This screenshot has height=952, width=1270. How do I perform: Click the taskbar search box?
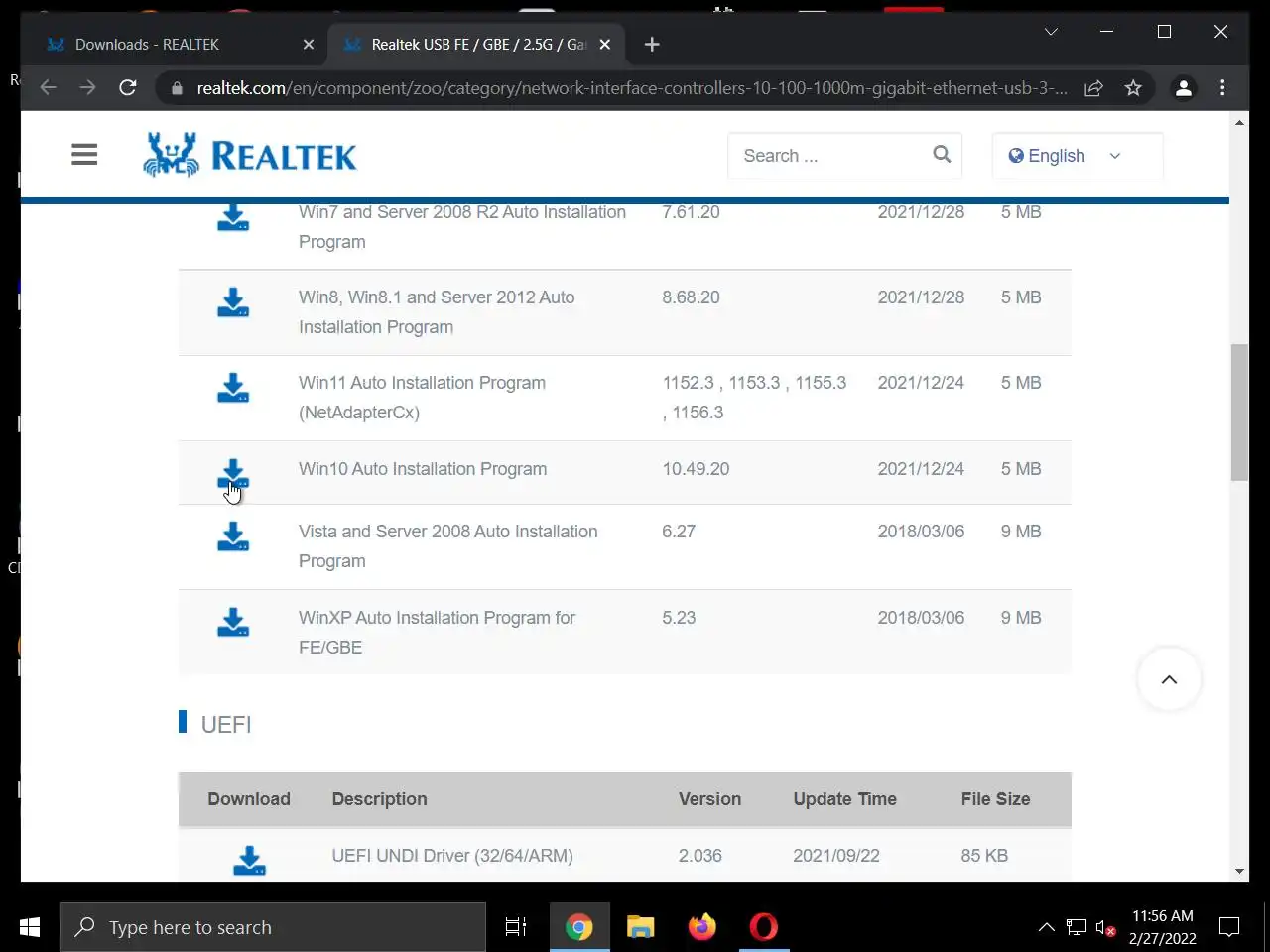coord(273,927)
